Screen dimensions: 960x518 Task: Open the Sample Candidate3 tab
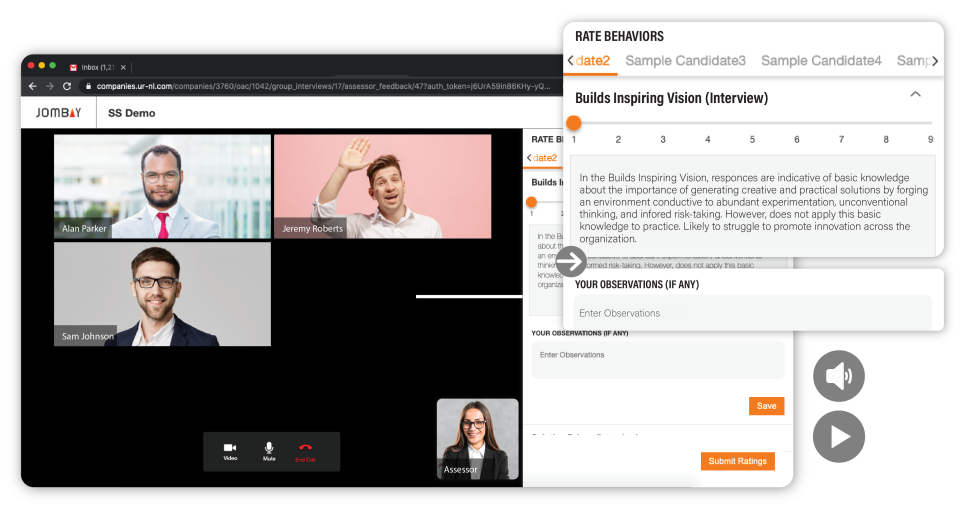click(x=686, y=61)
